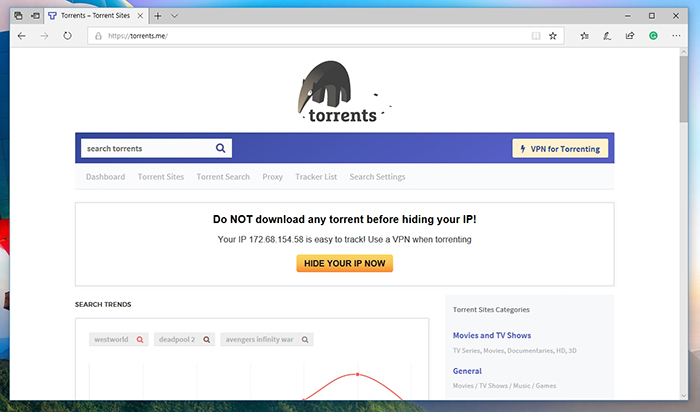The width and height of the screenshot is (700, 412).
Task: Click the green Grammarly extension icon
Action: tap(653, 36)
